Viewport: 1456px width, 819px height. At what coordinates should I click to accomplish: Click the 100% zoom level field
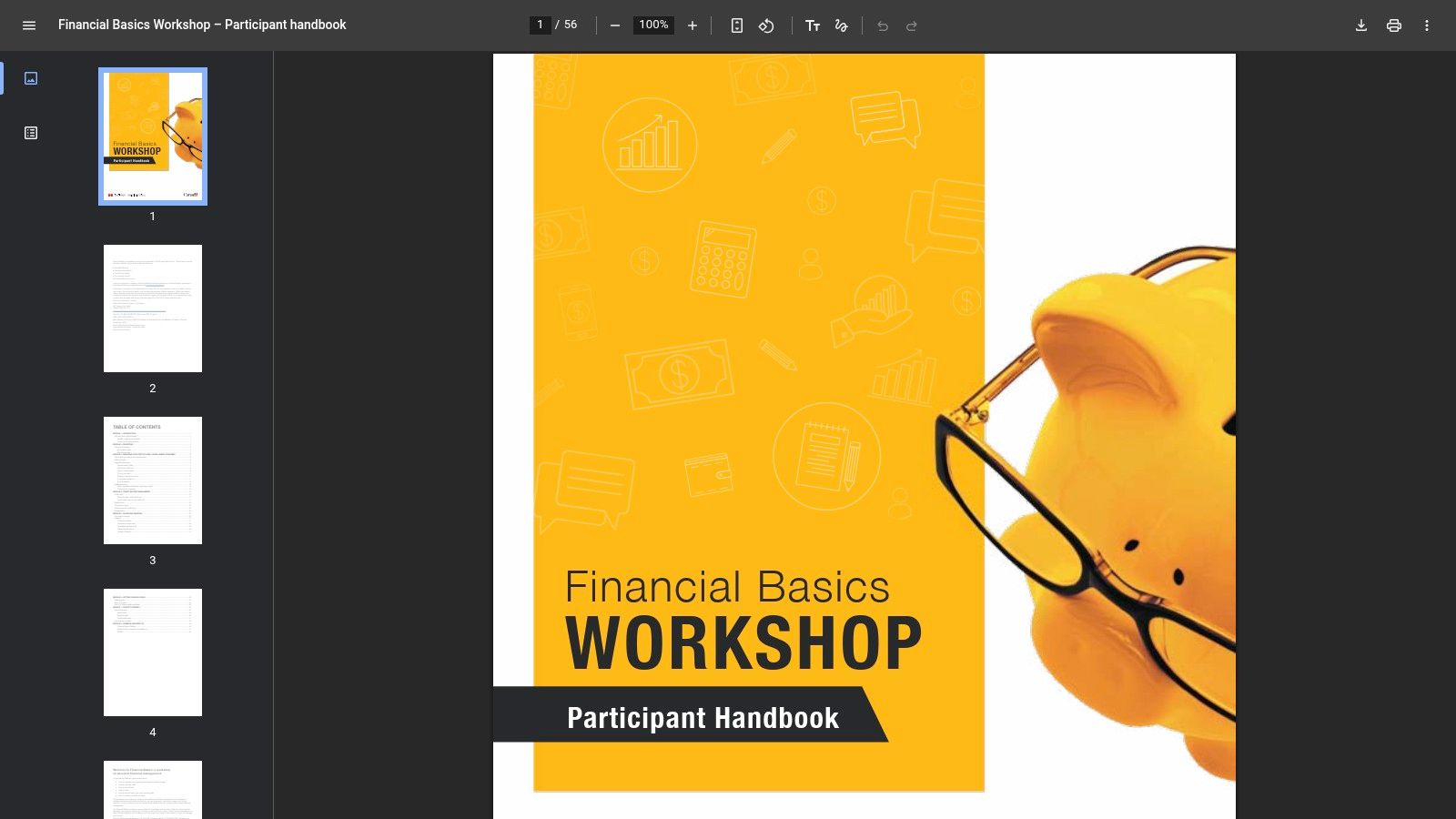[653, 25]
